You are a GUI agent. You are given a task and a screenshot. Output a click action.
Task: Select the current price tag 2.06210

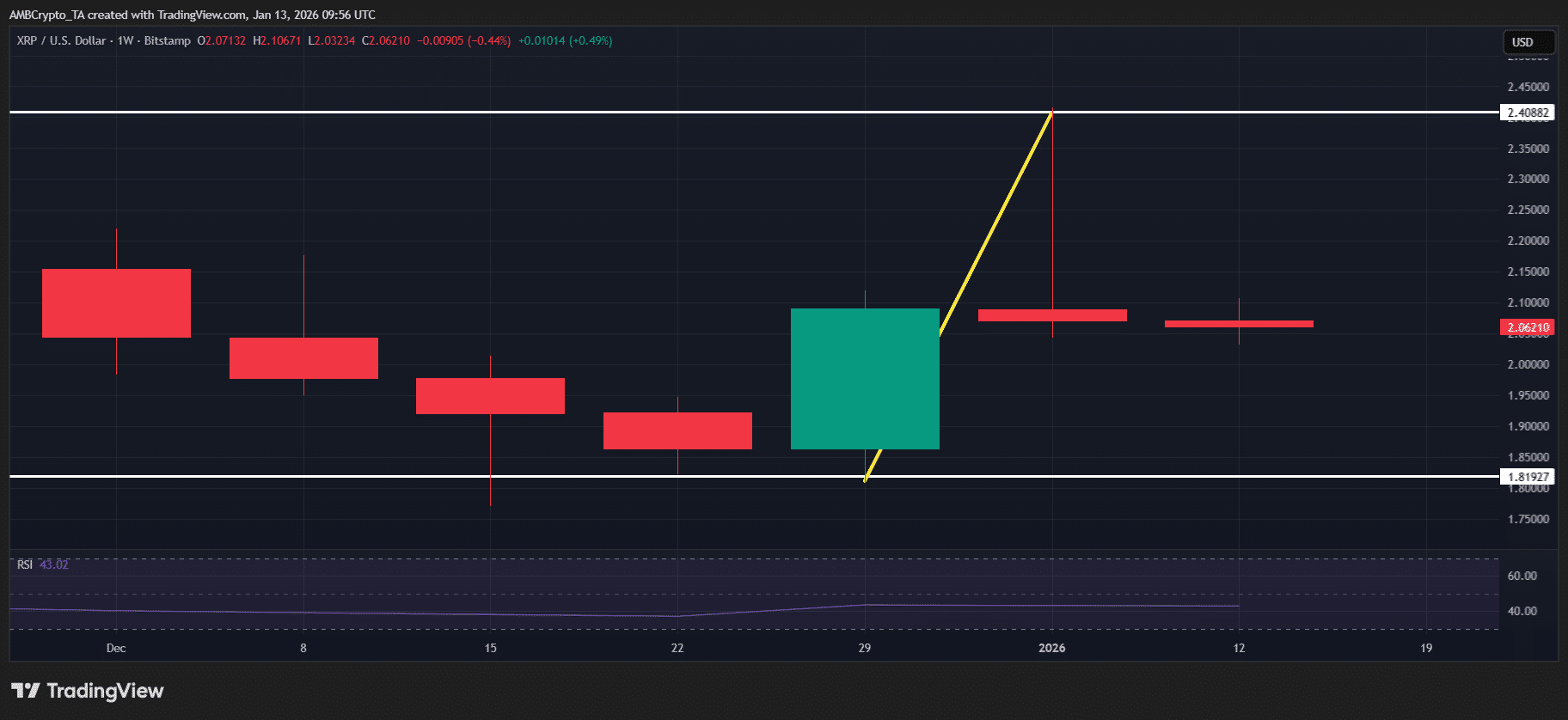click(x=1527, y=327)
